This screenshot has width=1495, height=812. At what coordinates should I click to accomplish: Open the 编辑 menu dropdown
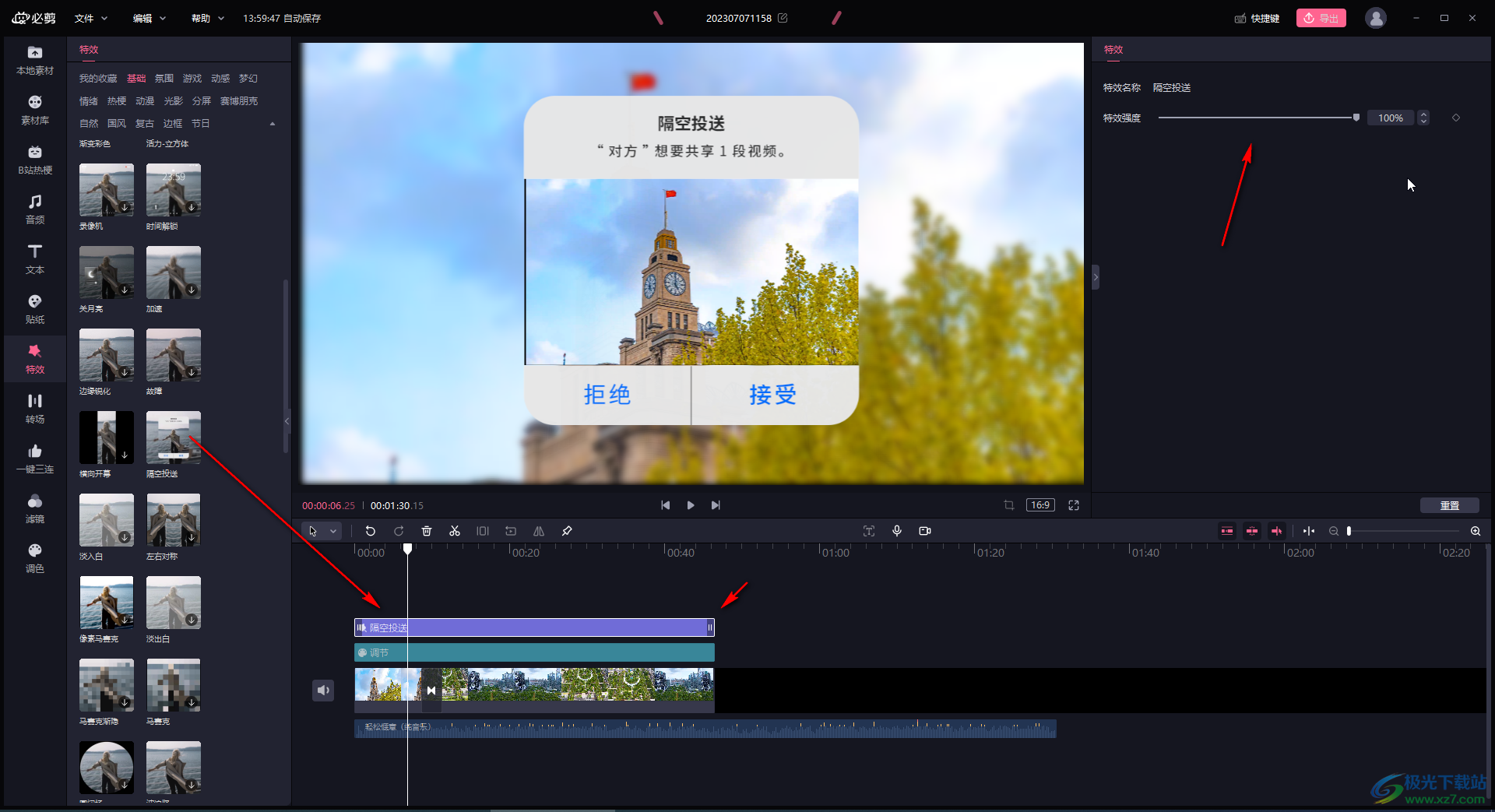click(149, 18)
